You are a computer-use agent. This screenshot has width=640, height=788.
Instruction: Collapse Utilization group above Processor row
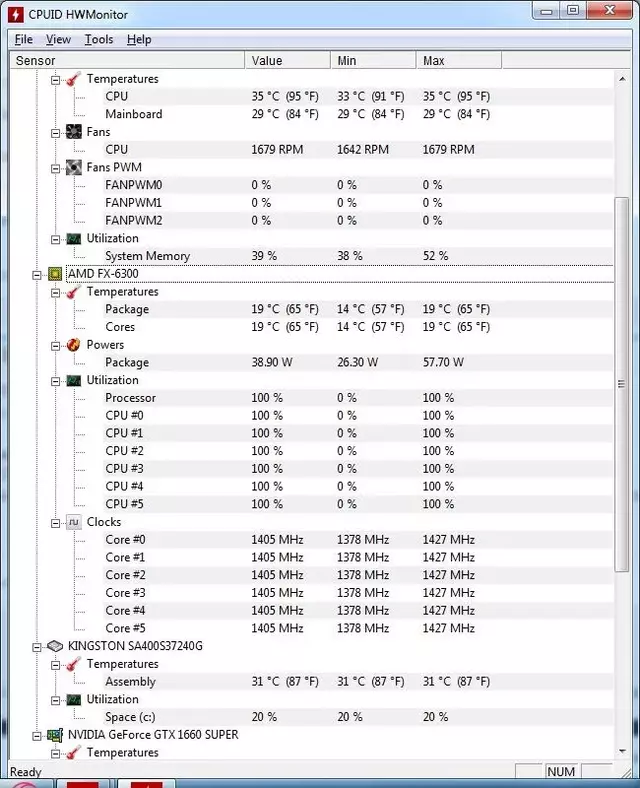tap(56, 381)
